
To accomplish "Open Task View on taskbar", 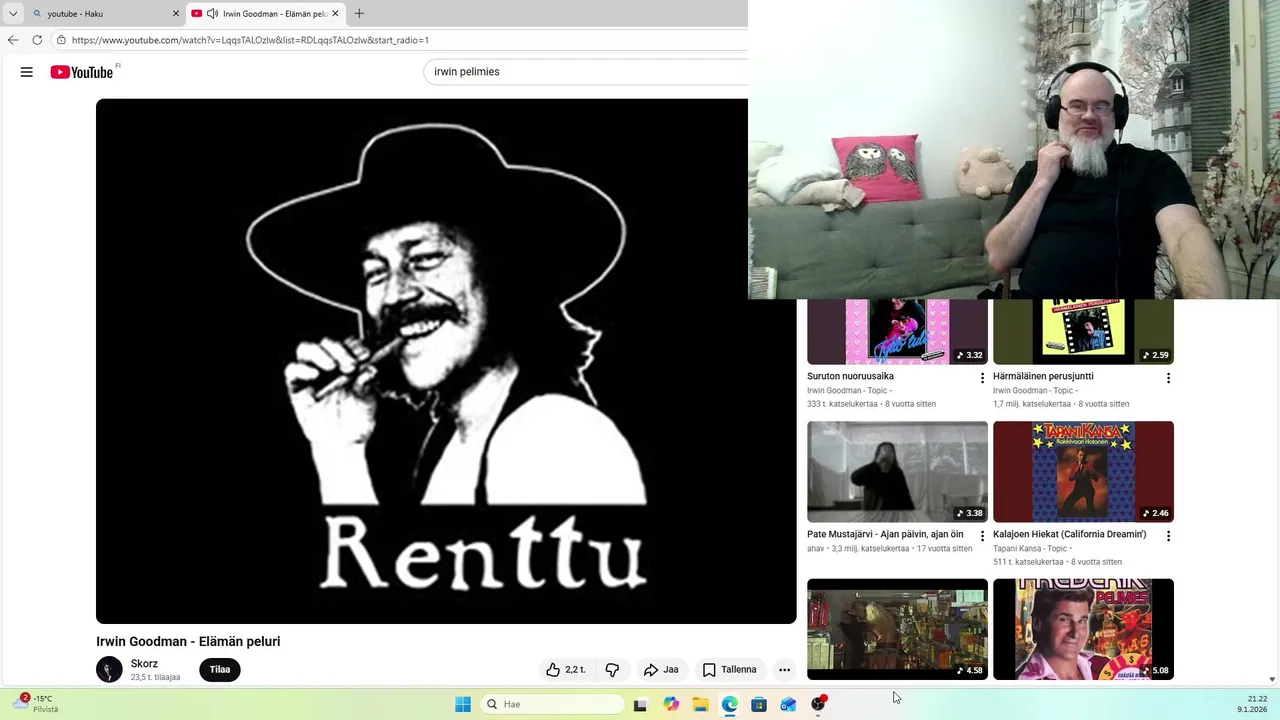I will 641,704.
